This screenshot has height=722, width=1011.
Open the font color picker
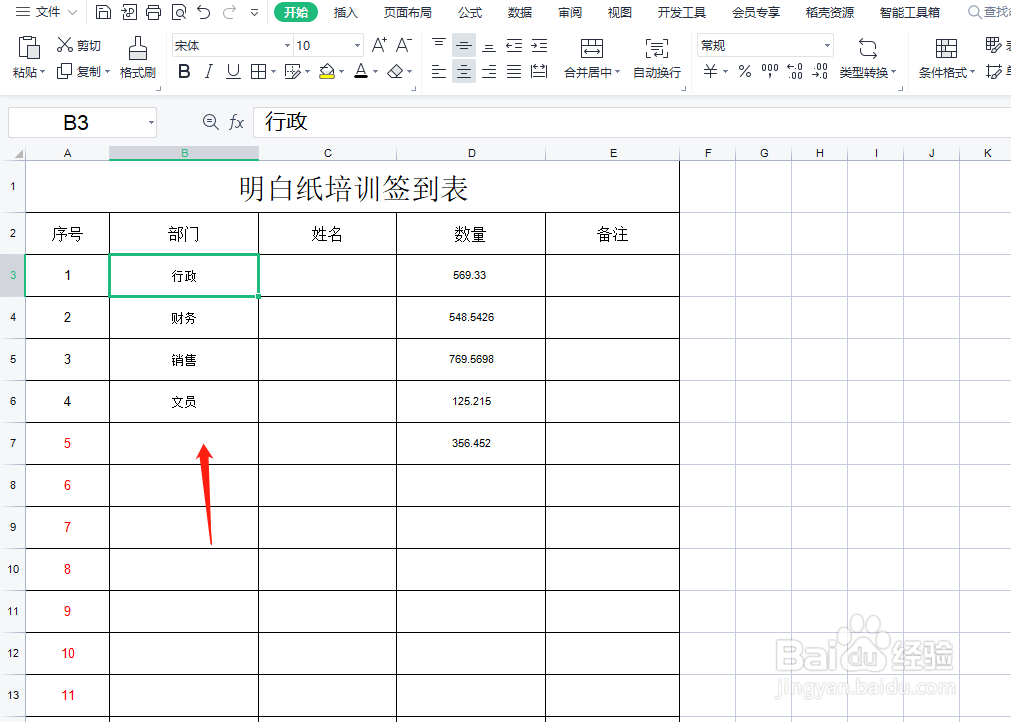click(372, 71)
